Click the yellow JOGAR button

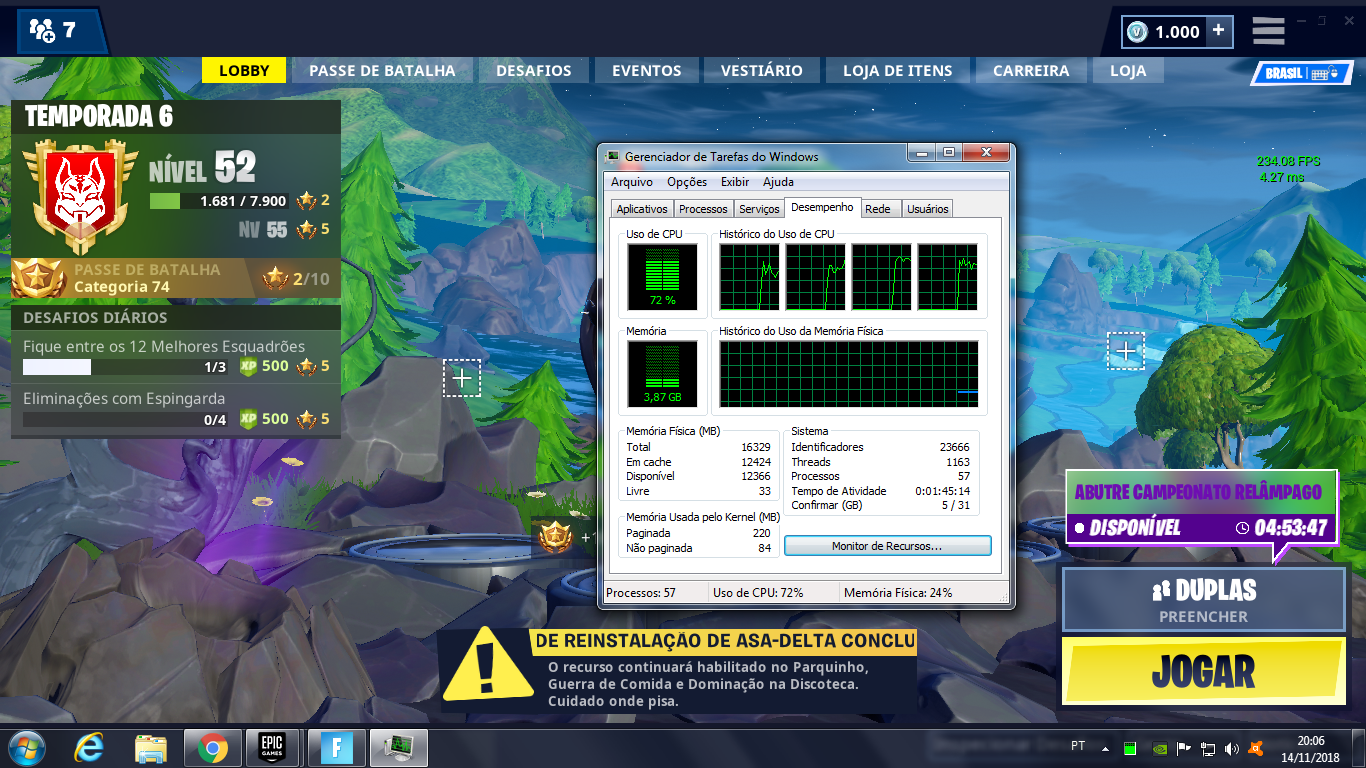(x=1203, y=672)
